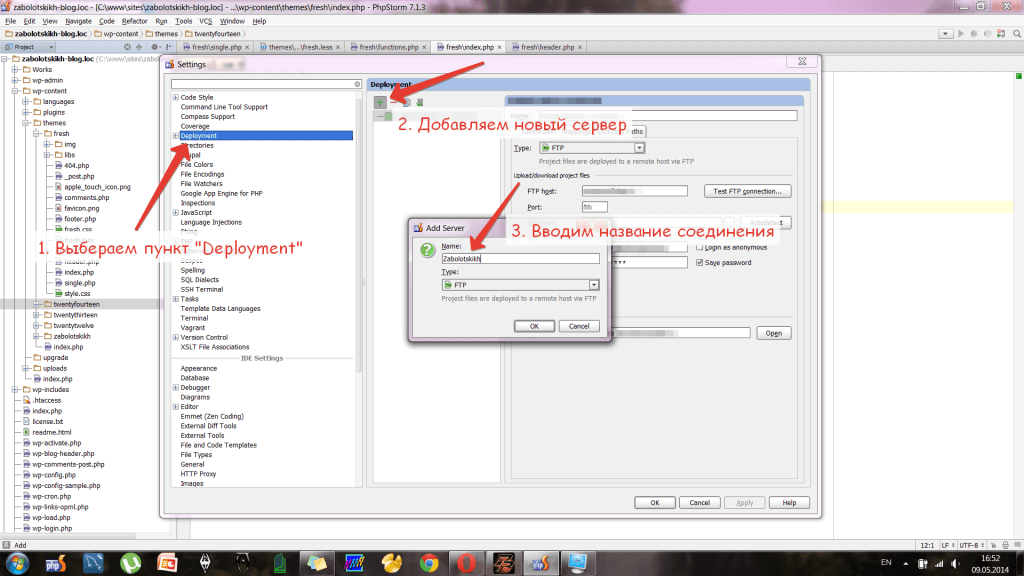Viewport: 1024px width, 576px height.
Task: Click the FTP host input field
Action: (x=634, y=191)
